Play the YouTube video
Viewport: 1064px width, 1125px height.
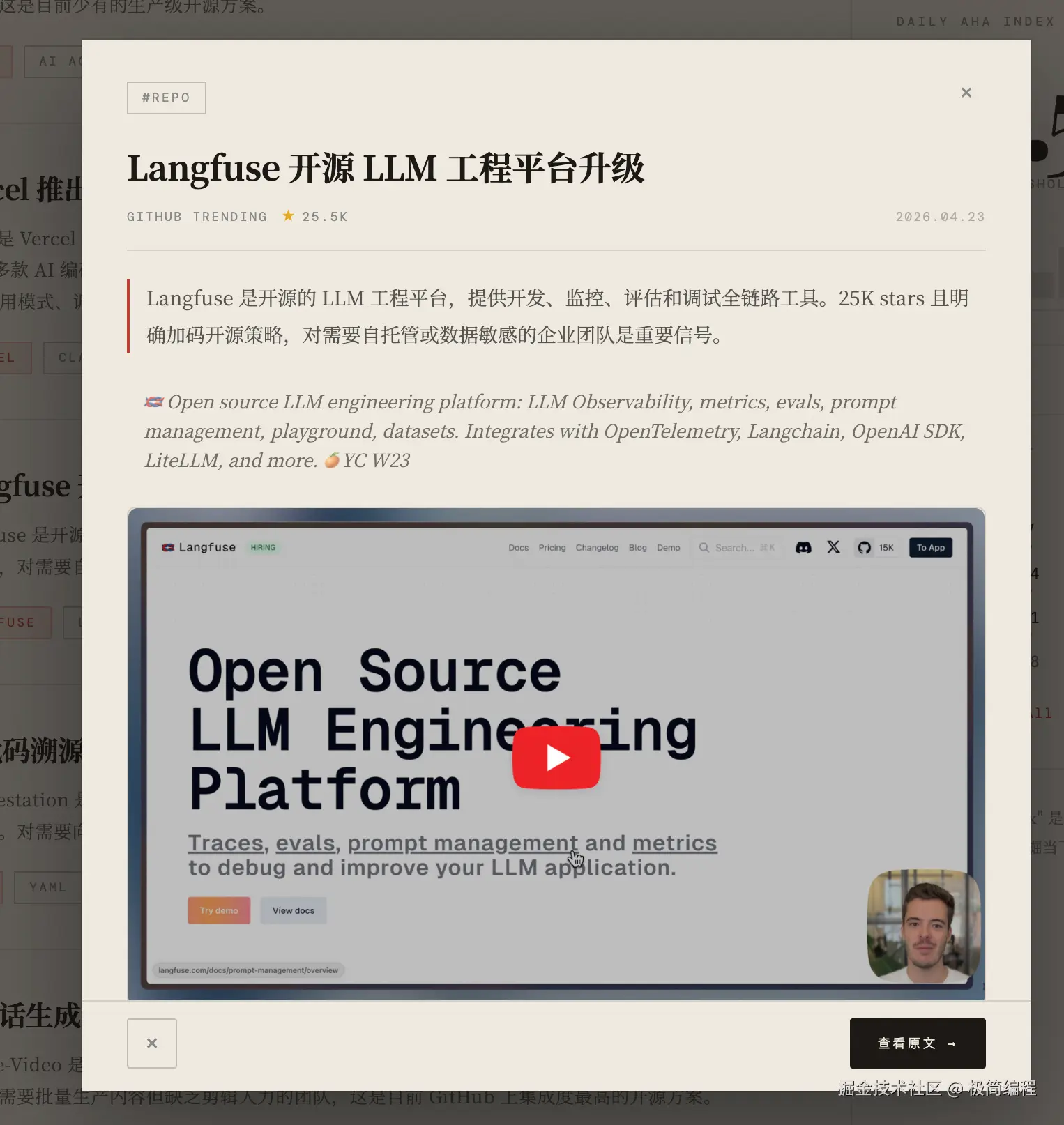(556, 758)
